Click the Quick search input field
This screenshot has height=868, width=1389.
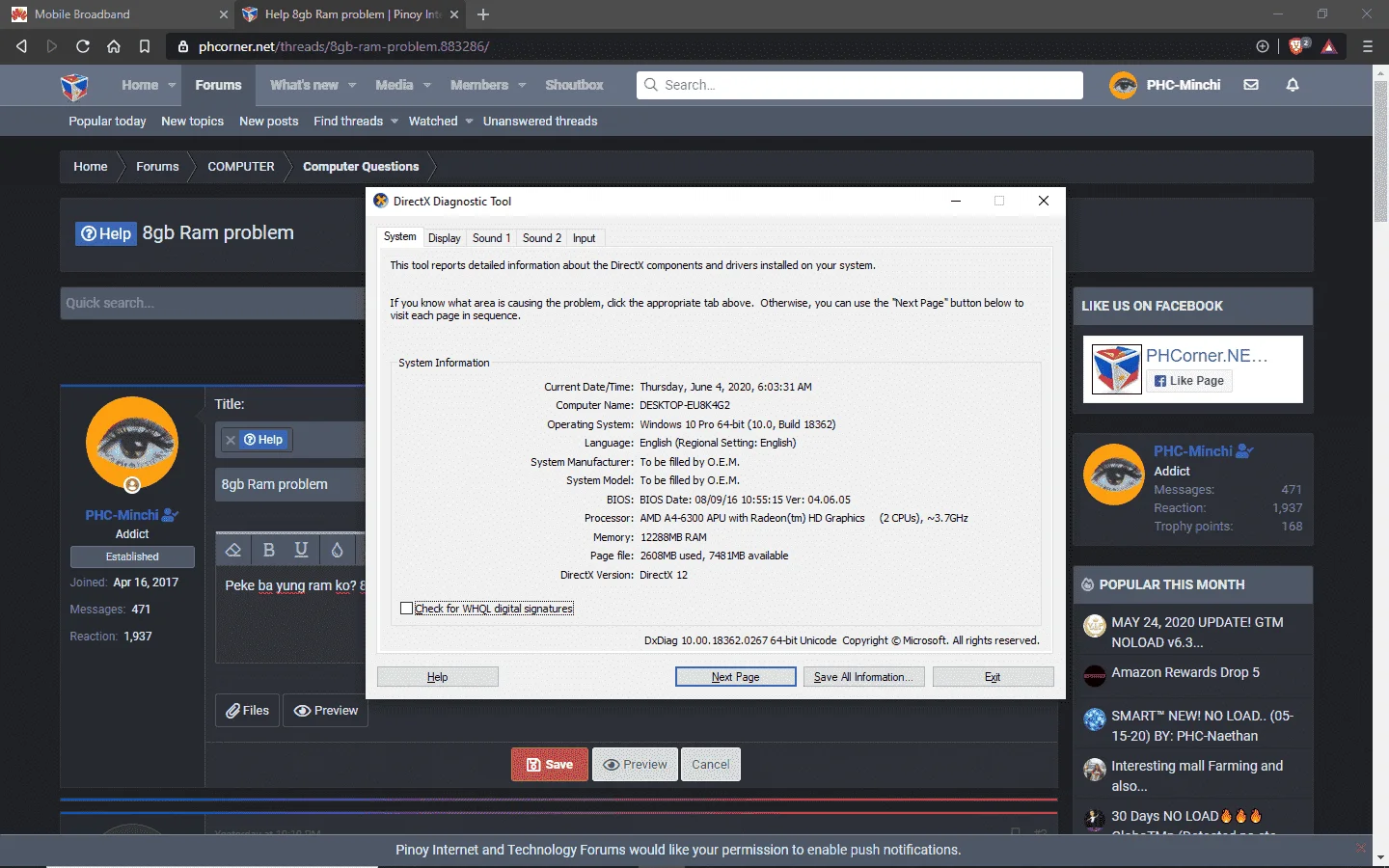212,303
